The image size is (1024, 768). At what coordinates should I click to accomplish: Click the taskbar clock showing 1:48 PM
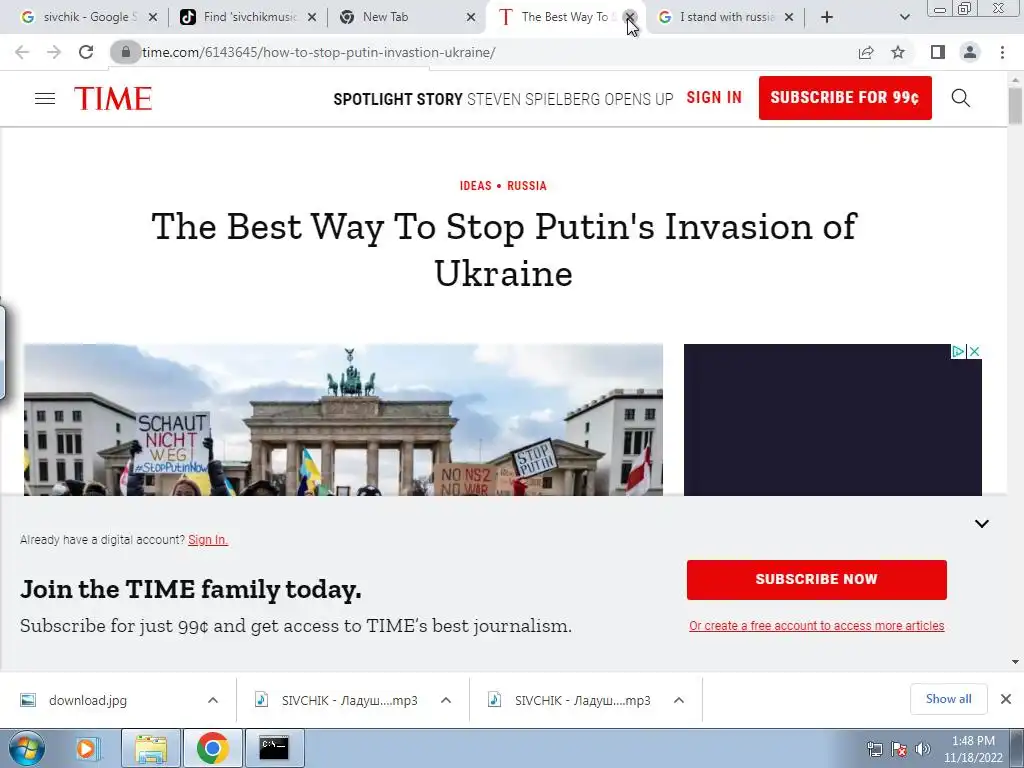pos(972,749)
